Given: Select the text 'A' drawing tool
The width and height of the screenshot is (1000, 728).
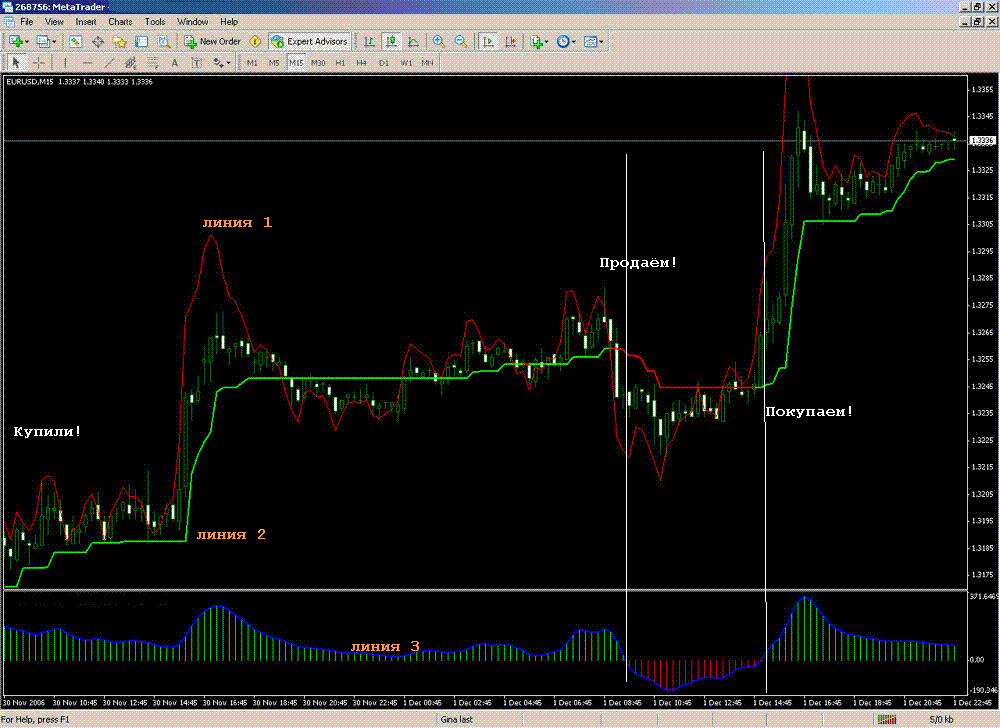Looking at the screenshot, I should [x=174, y=63].
